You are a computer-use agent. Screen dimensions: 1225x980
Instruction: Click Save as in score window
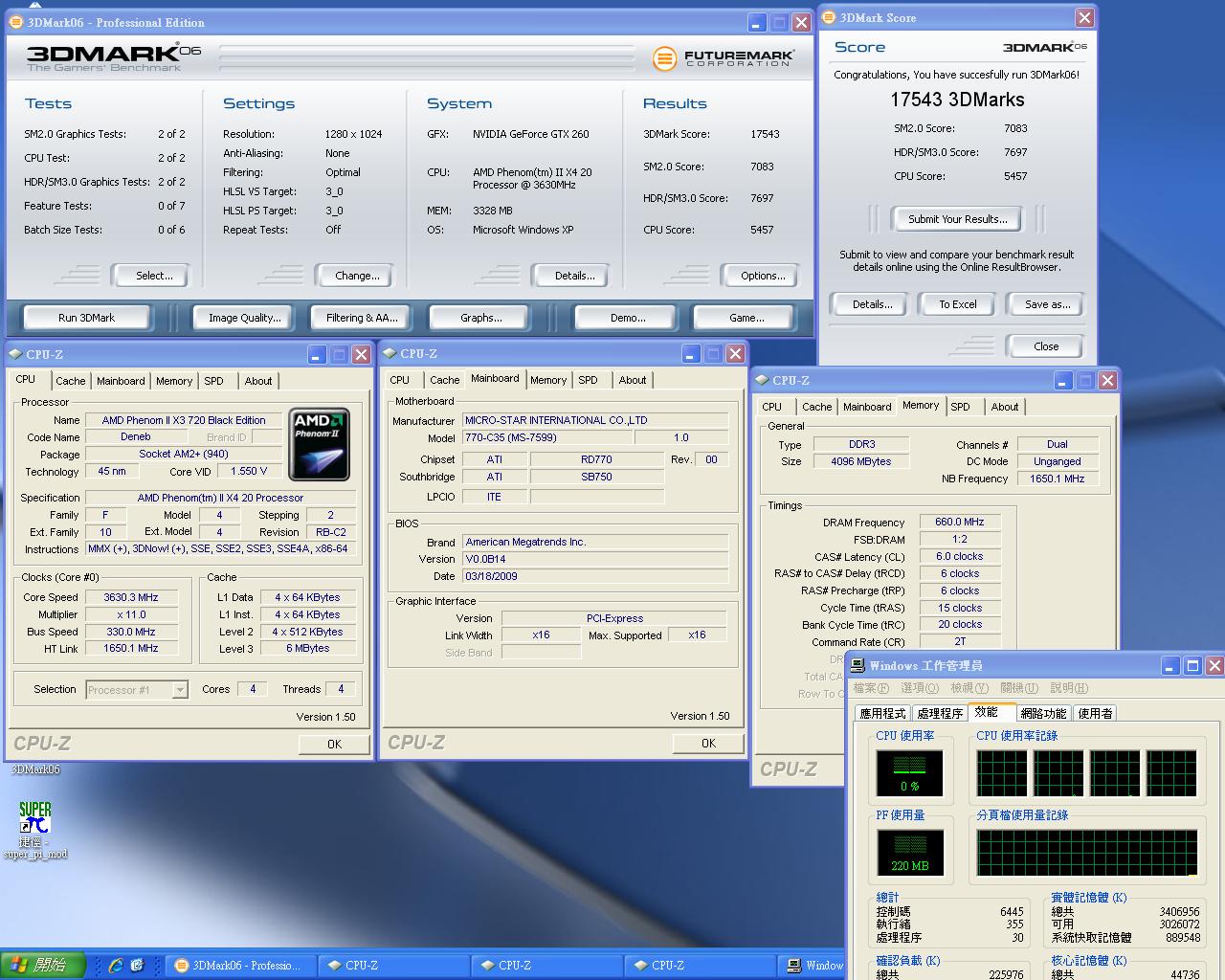(x=1047, y=304)
